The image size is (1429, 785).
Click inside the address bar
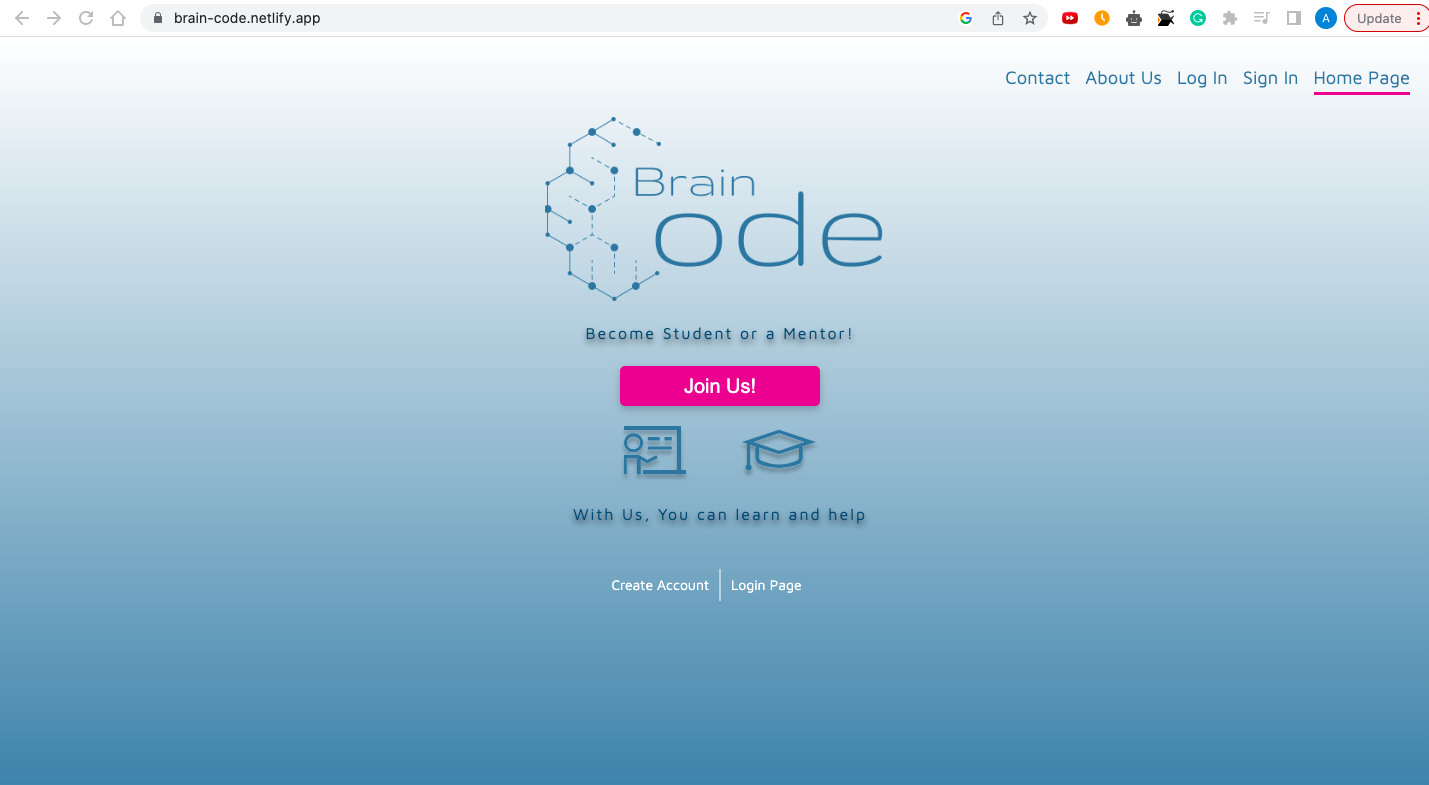(400, 17)
